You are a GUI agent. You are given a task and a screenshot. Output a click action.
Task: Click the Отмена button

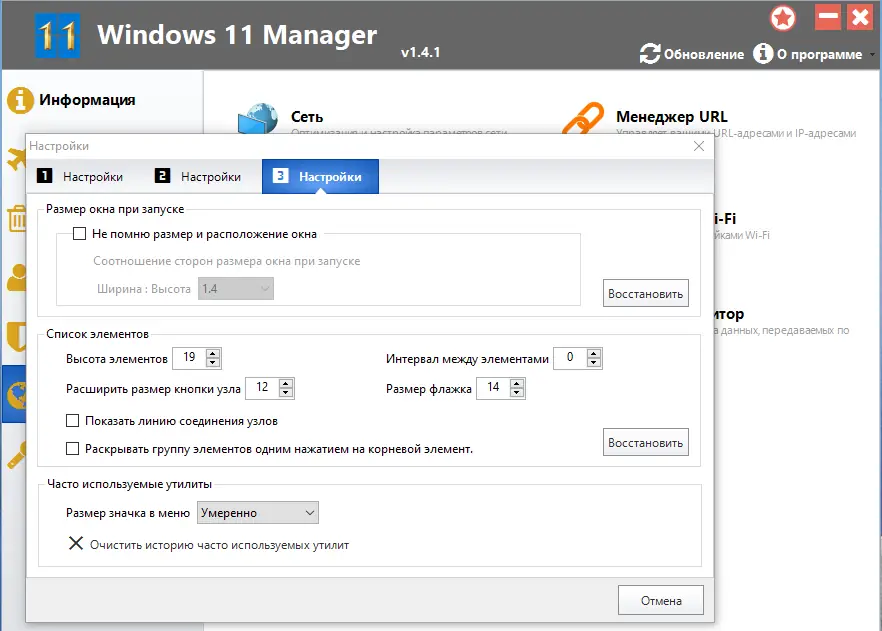pyautogui.click(x=662, y=600)
